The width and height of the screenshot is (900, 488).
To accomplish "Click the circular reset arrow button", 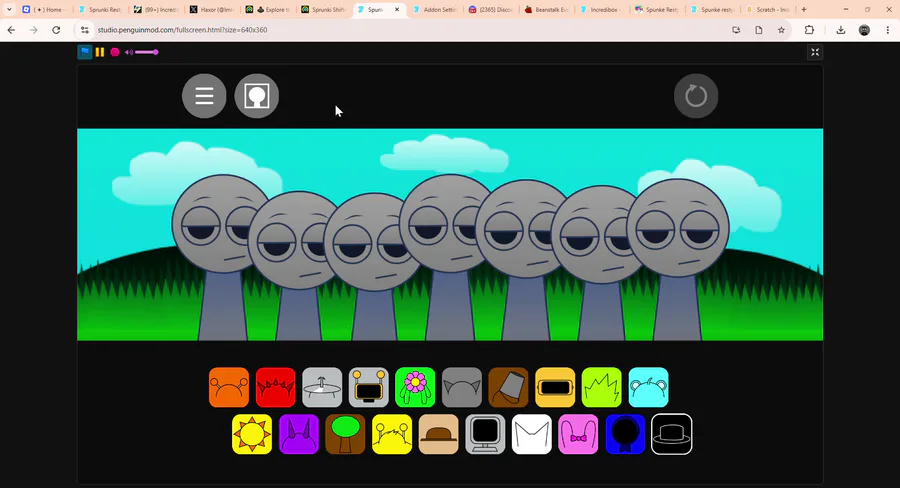I will pyautogui.click(x=696, y=96).
